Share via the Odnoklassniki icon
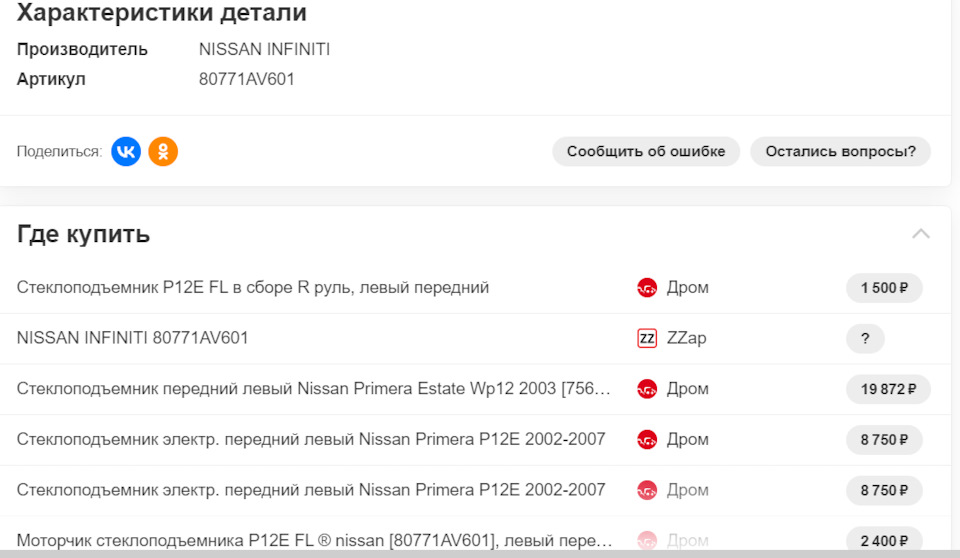This screenshot has width=960, height=558. pos(163,151)
